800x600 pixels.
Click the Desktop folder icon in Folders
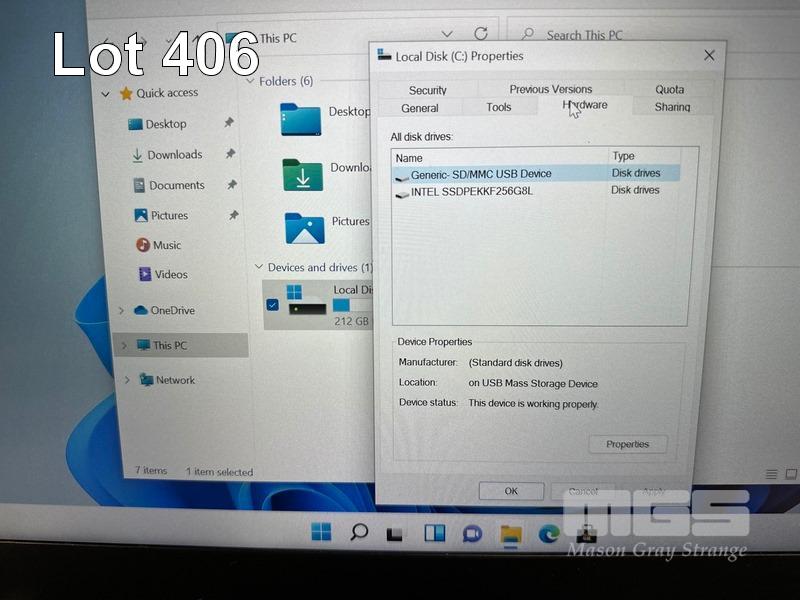(301, 119)
